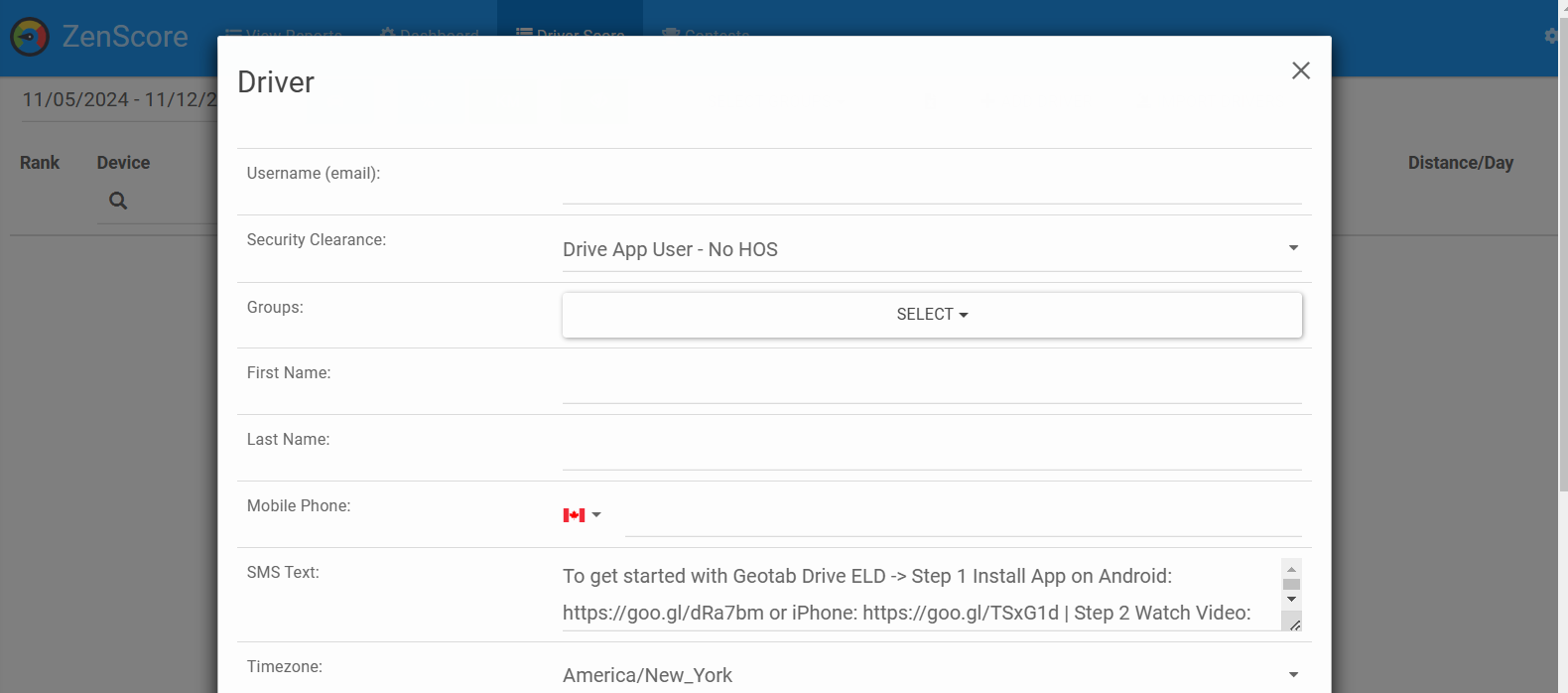Click the Distance/Day column header

[1461, 163]
